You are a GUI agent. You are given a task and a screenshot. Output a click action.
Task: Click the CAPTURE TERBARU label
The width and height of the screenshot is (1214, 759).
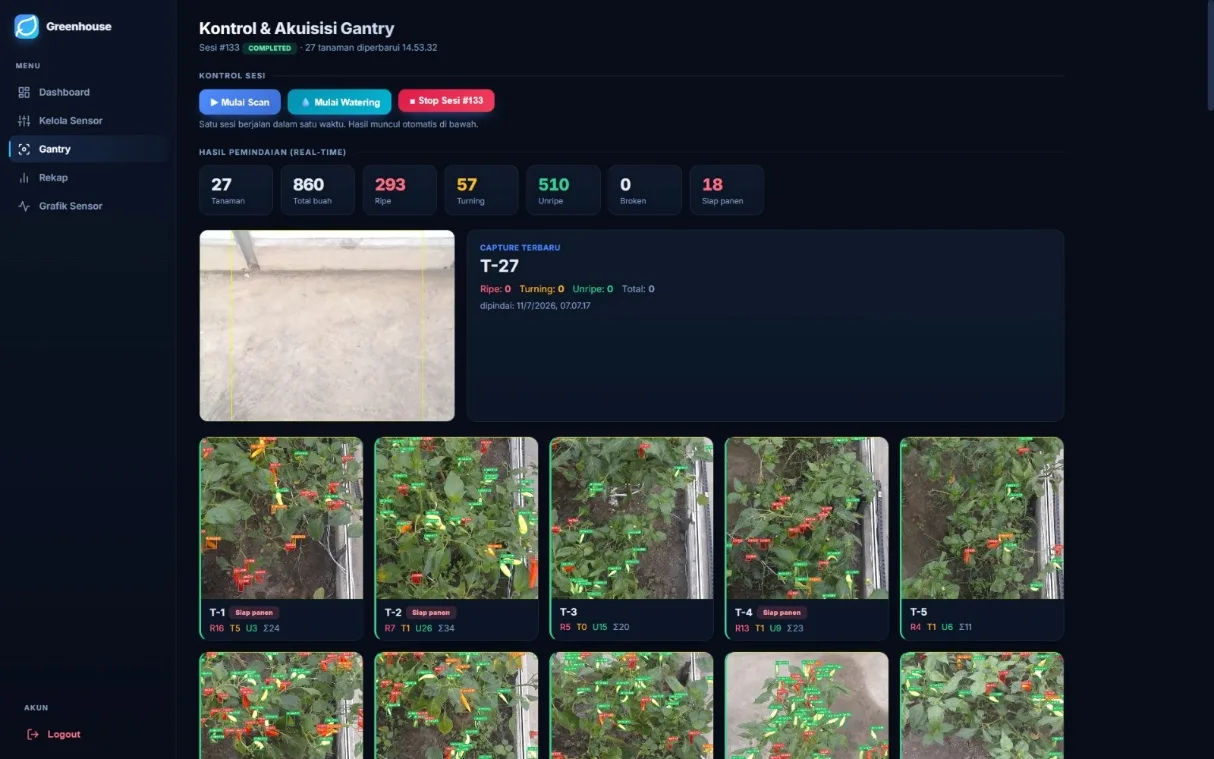click(520, 247)
